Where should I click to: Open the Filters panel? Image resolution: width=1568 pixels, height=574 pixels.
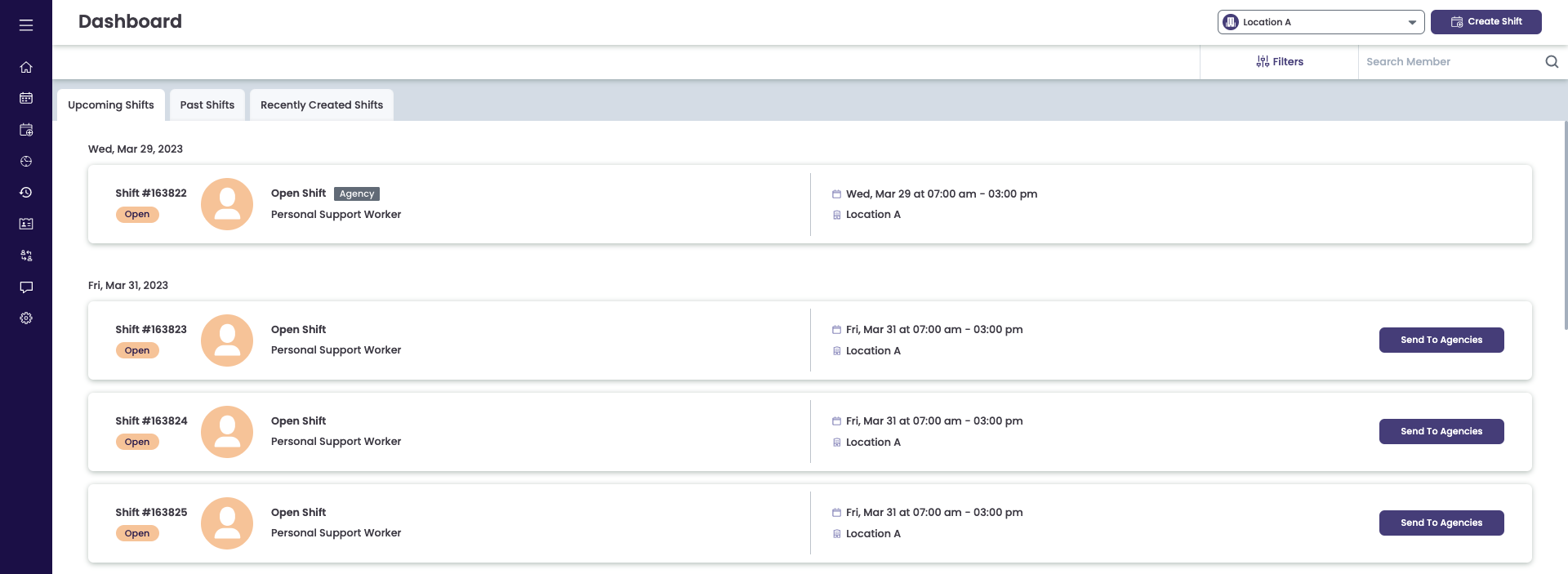[1279, 61]
